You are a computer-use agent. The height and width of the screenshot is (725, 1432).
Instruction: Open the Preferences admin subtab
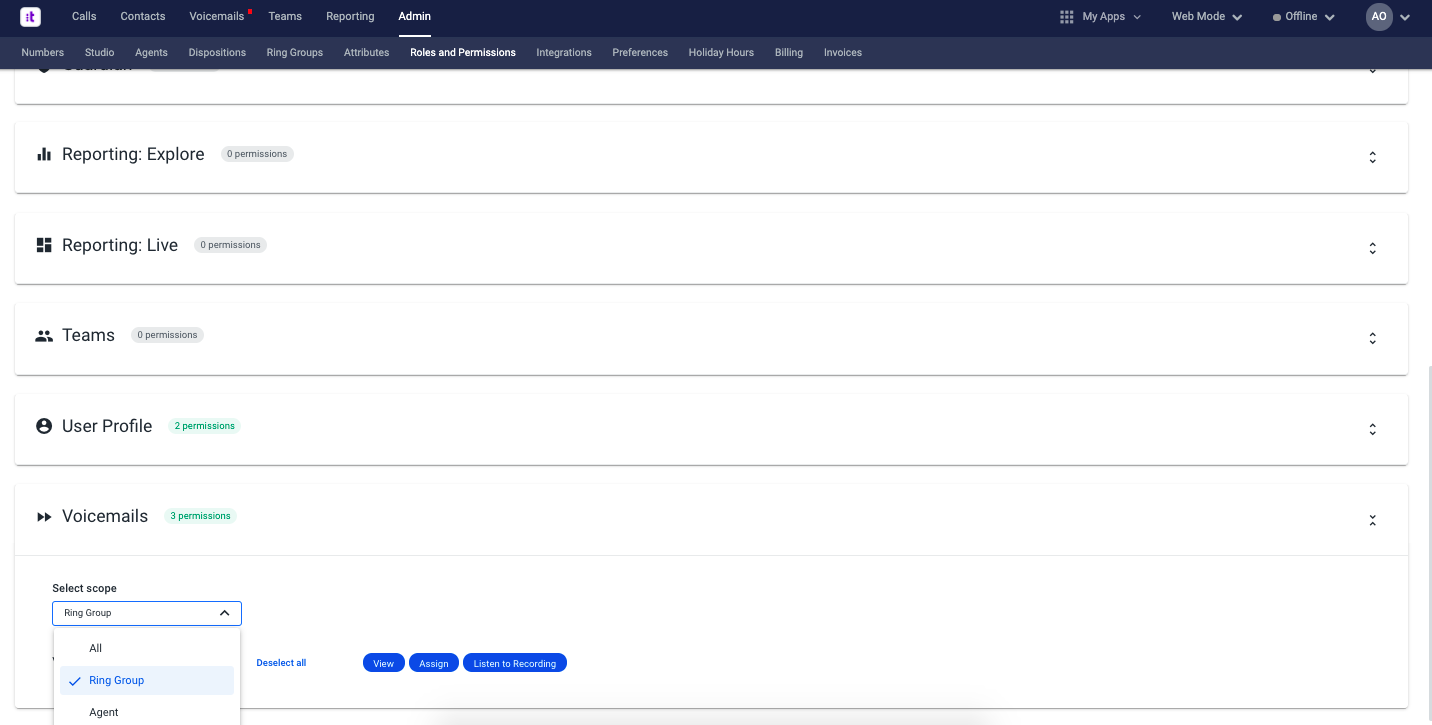(x=640, y=52)
